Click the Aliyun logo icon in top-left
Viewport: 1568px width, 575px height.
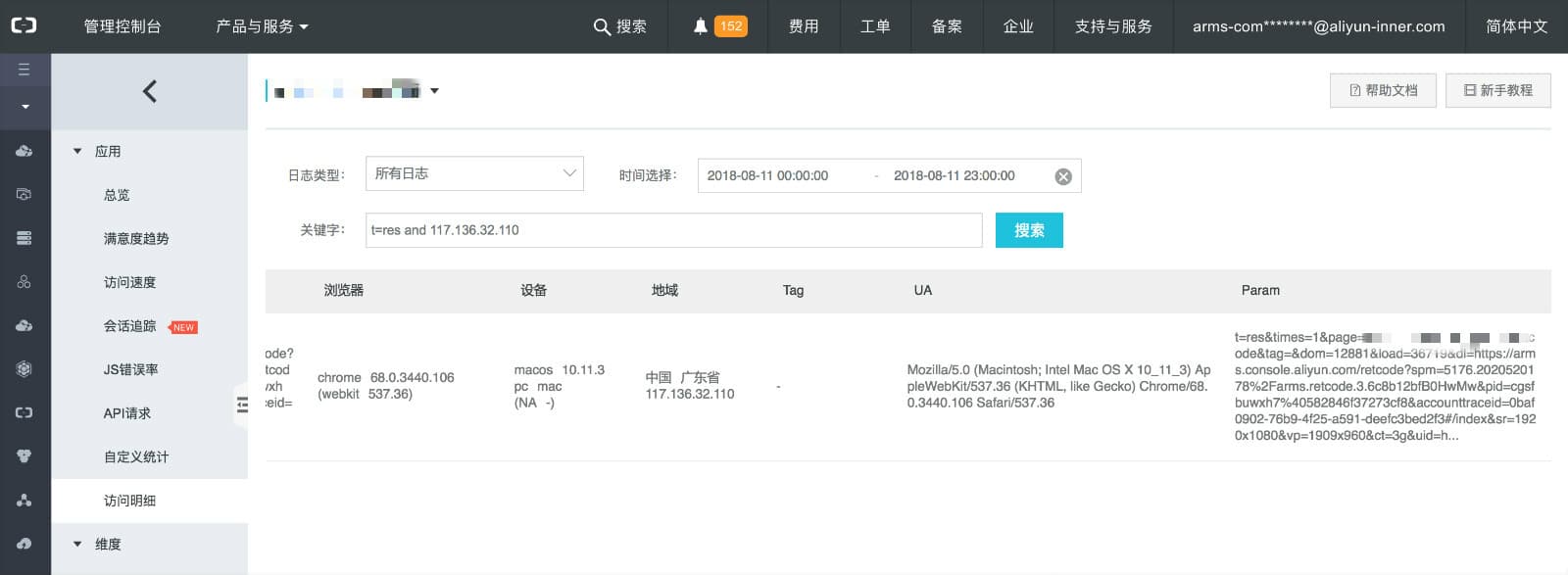pyautogui.click(x=24, y=25)
